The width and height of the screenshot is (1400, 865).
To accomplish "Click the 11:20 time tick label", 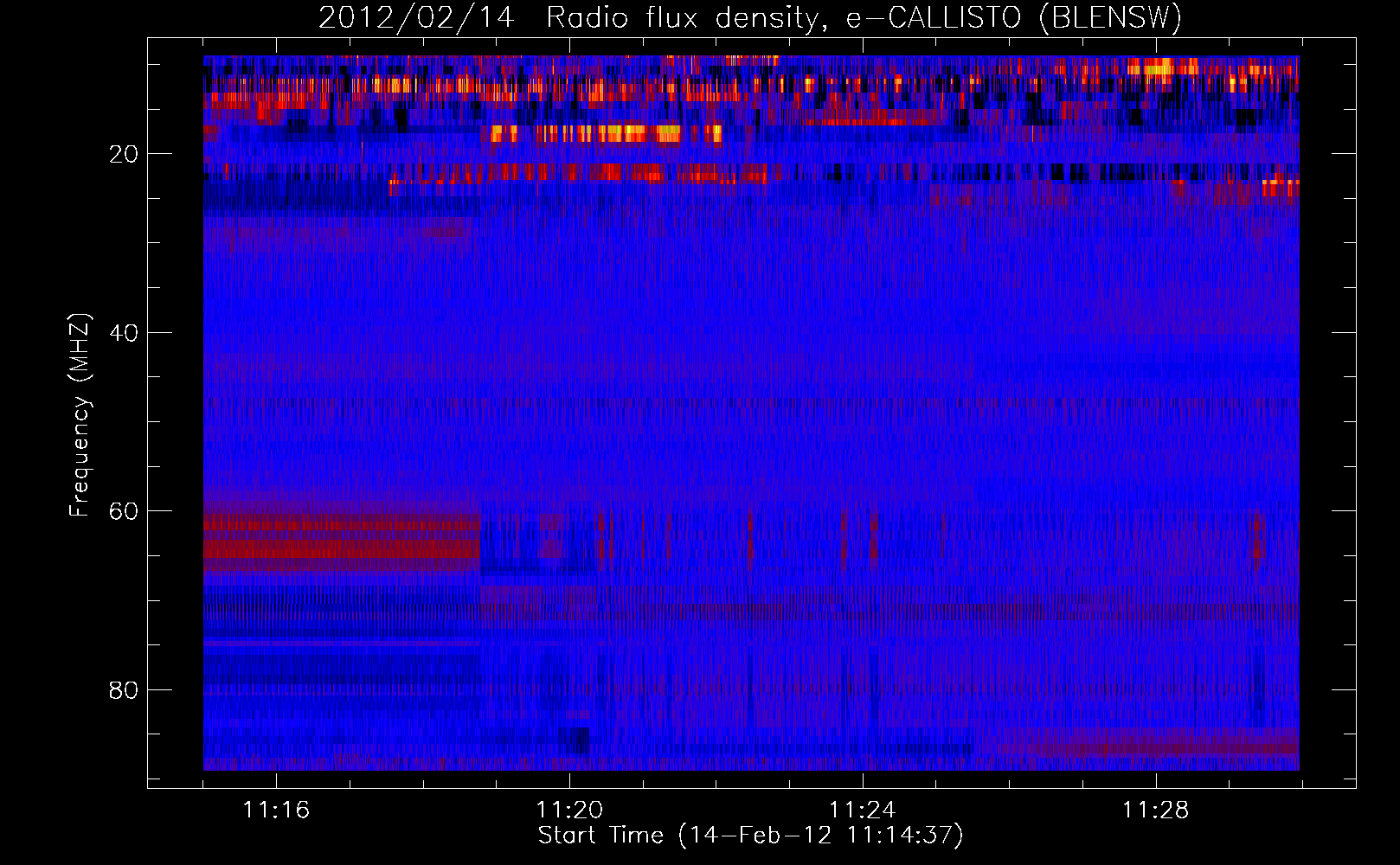I will [x=569, y=811].
